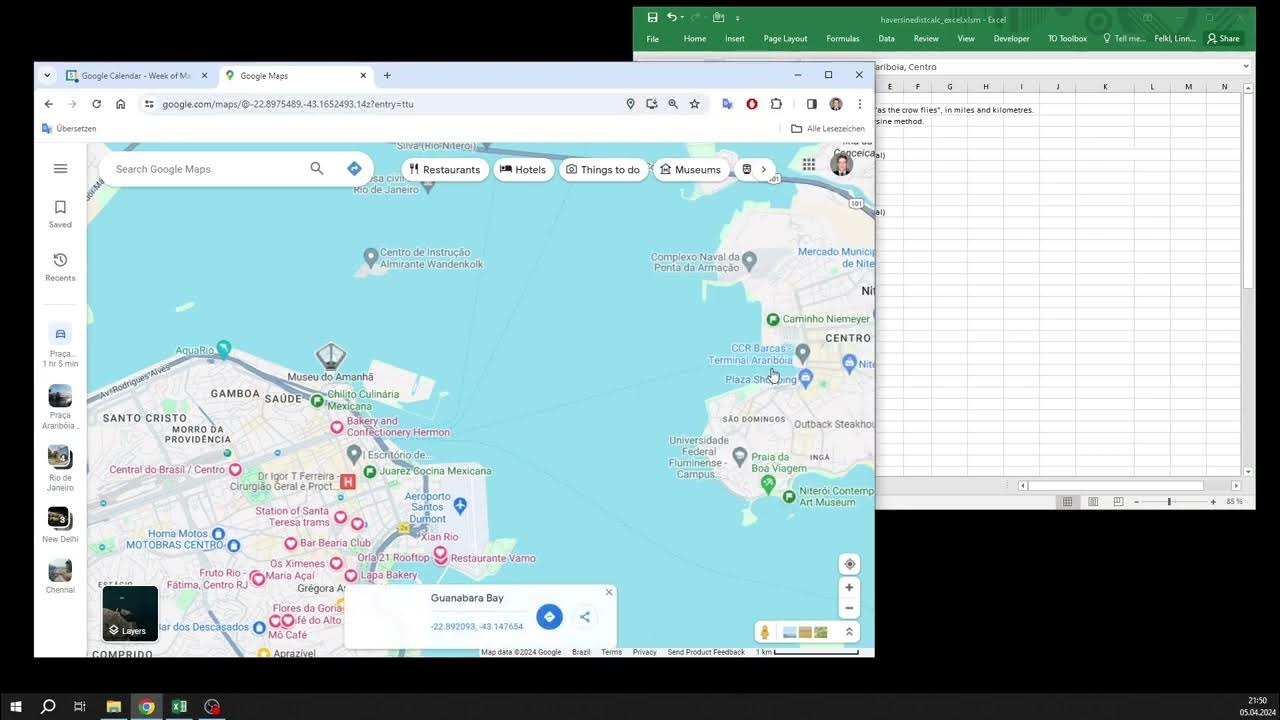This screenshot has width=1280, height=720.
Task: Show more category chips in Maps
Action: coord(763,169)
